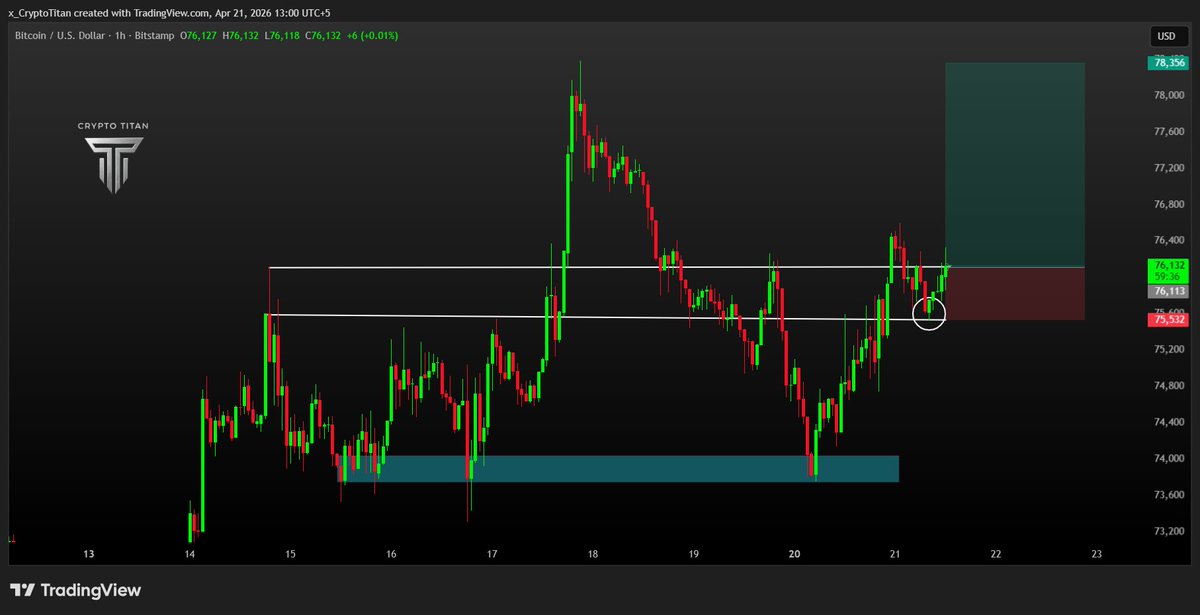The width and height of the screenshot is (1200, 615).
Task: Click 77,200 on the price scale
Action: coord(1169,168)
